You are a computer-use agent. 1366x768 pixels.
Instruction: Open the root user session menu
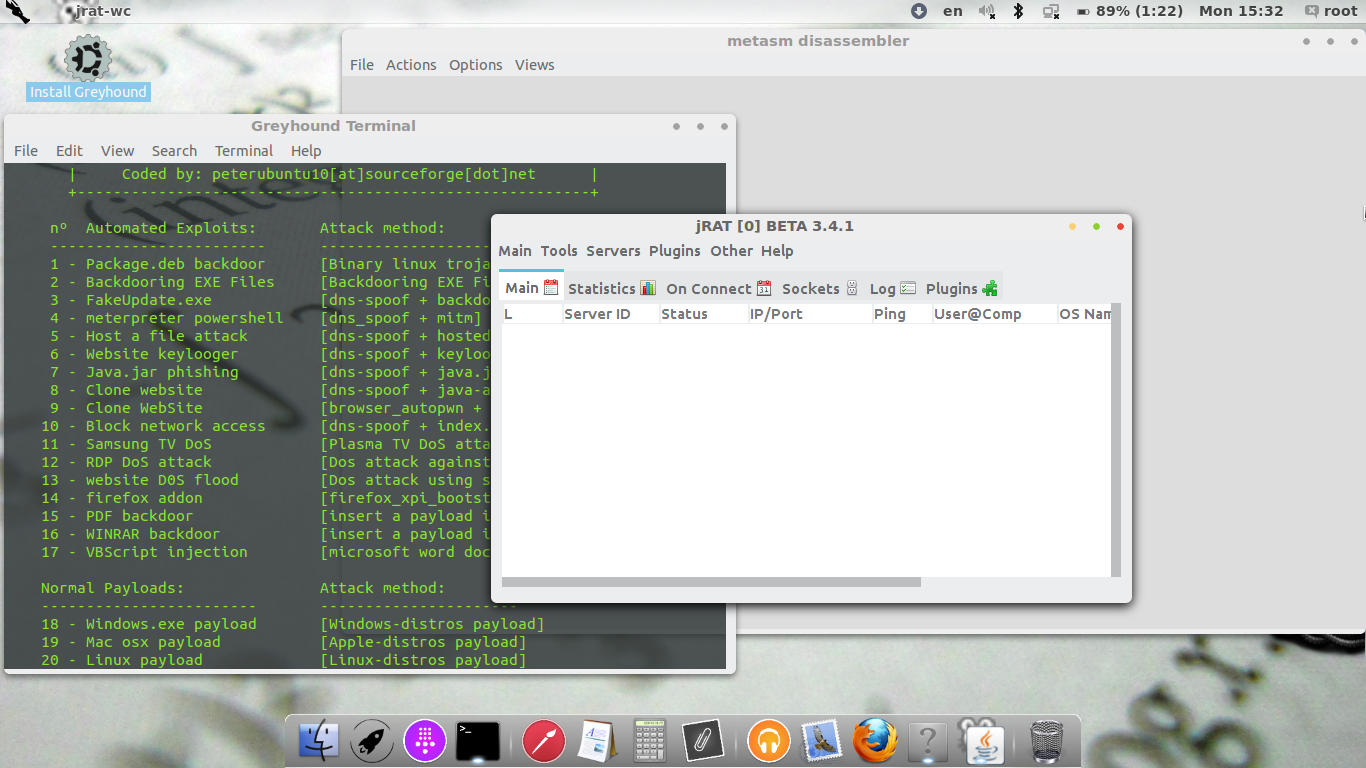pos(1331,11)
